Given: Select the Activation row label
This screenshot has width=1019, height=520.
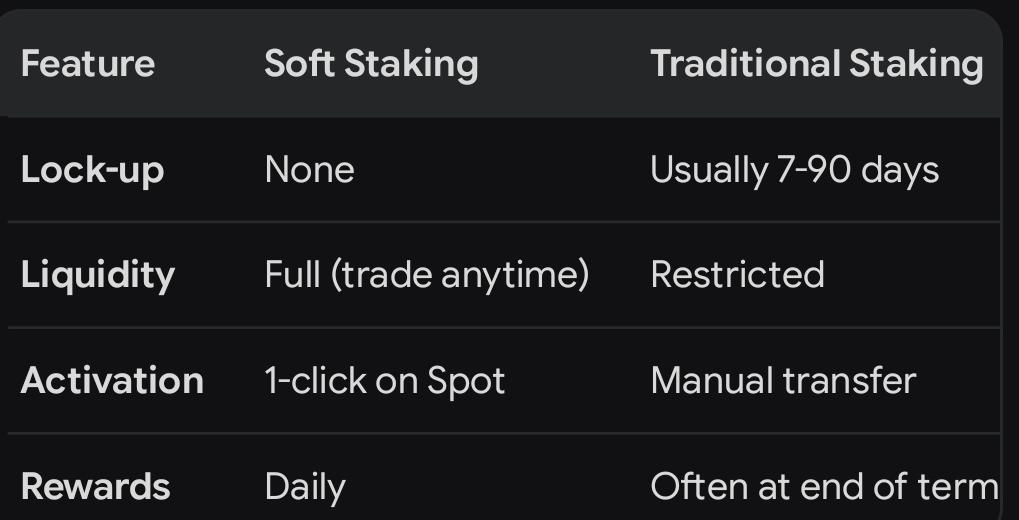Looking at the screenshot, I should tap(112, 381).
